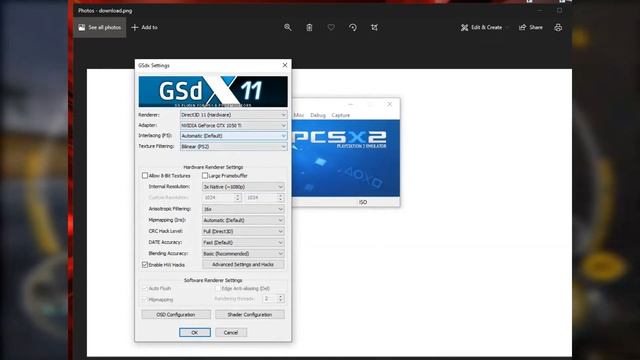Open See all photos

coord(100,27)
